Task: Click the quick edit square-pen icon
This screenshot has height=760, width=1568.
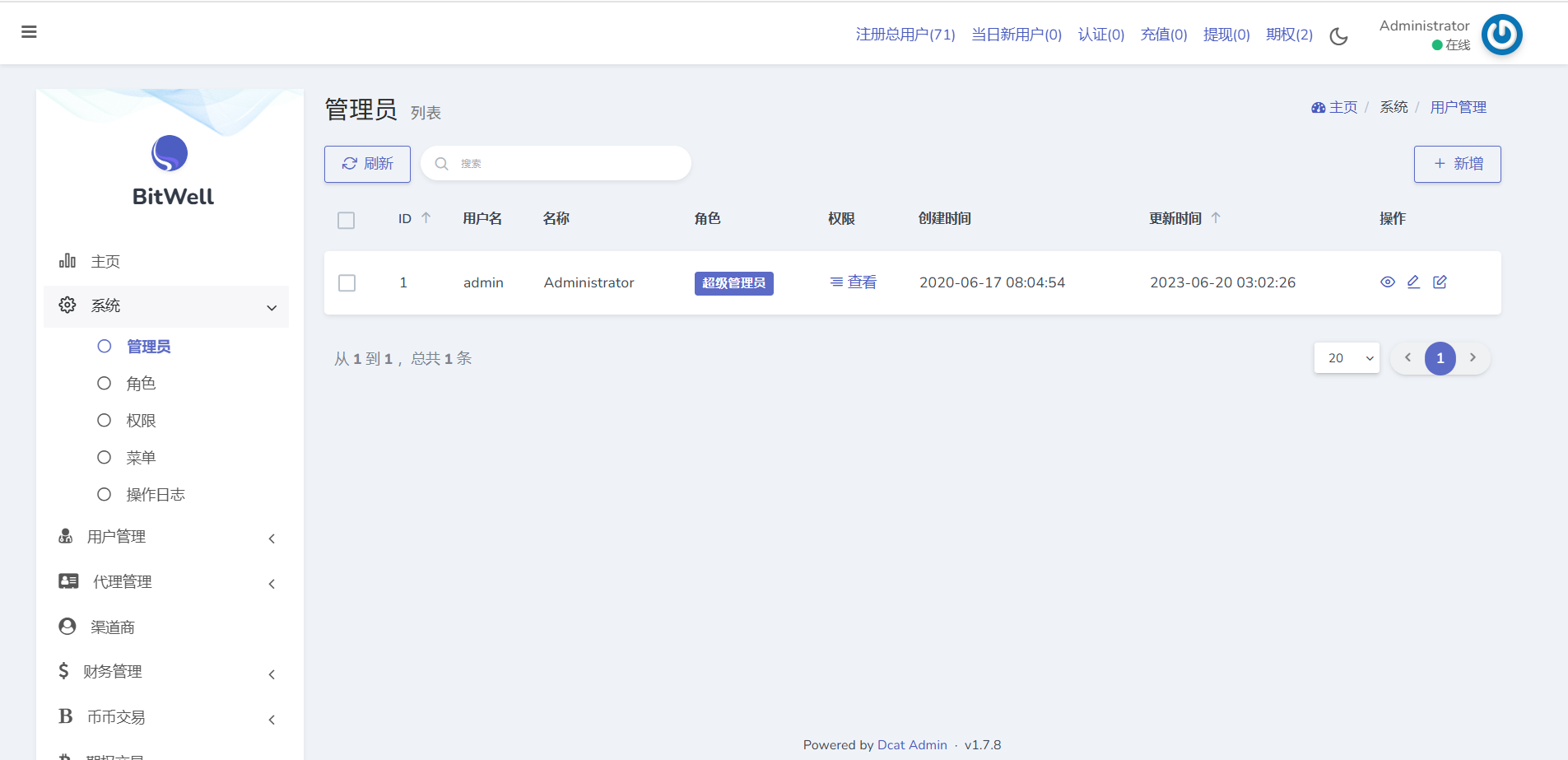Action: tap(1440, 282)
